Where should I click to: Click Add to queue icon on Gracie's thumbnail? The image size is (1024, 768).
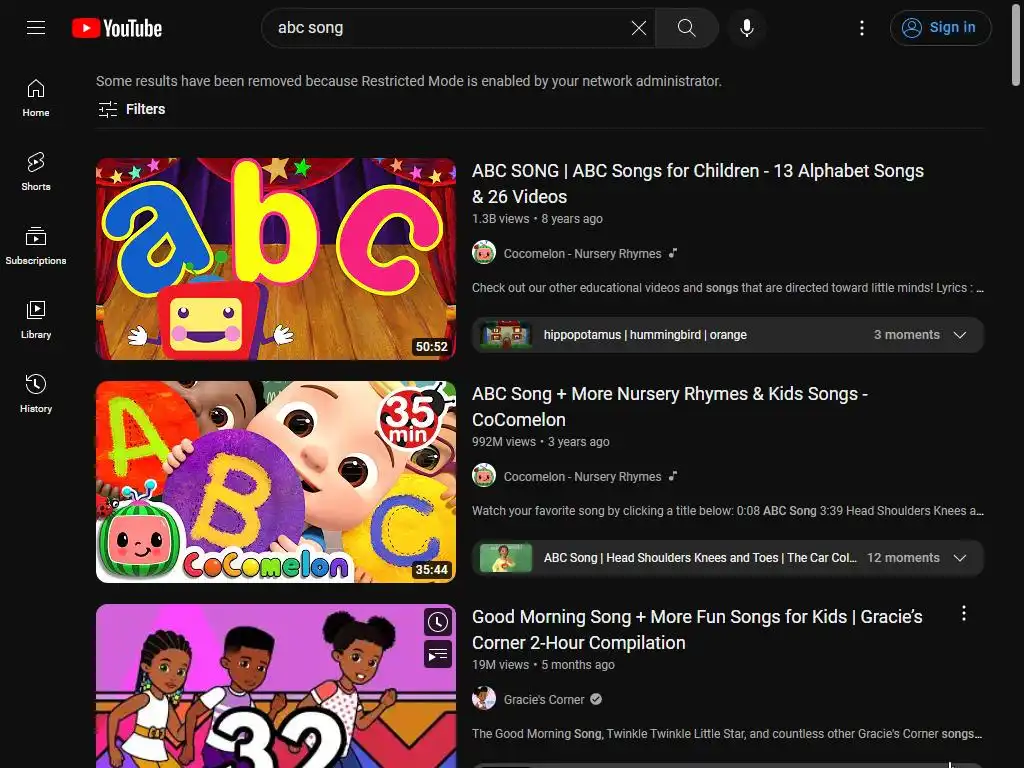click(438, 654)
